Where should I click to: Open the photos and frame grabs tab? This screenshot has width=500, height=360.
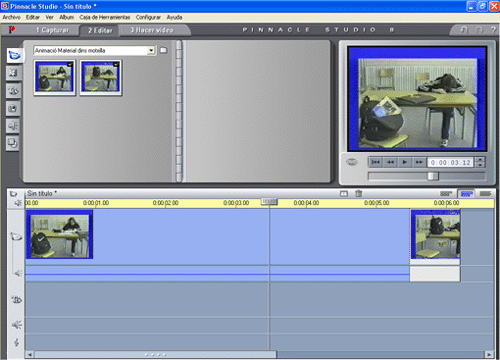coord(13,108)
